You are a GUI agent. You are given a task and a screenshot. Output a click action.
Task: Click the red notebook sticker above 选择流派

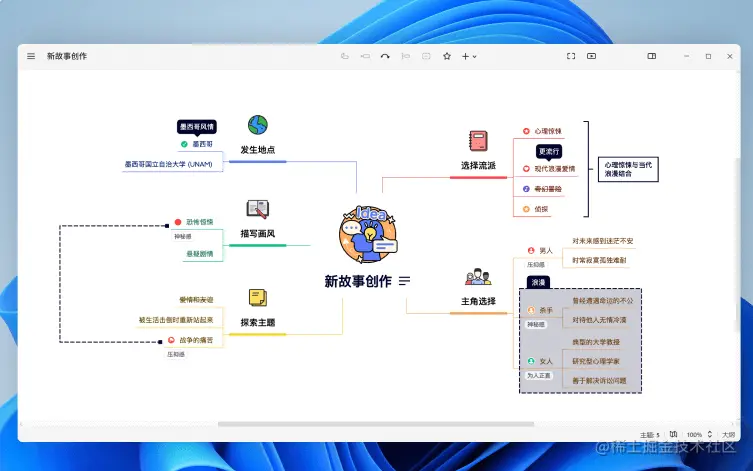[478, 141]
